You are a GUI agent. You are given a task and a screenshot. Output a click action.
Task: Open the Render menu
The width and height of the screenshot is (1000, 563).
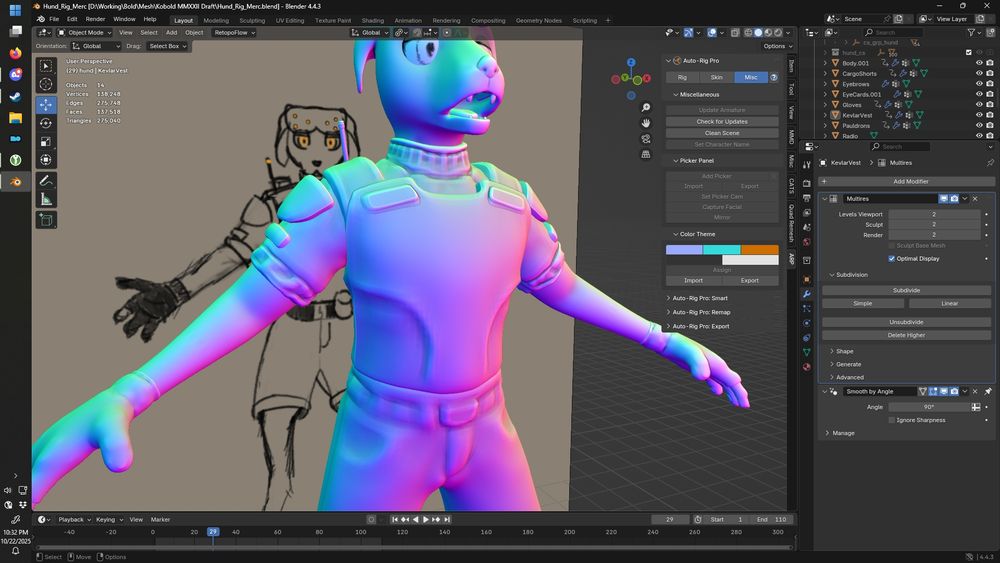click(x=95, y=19)
